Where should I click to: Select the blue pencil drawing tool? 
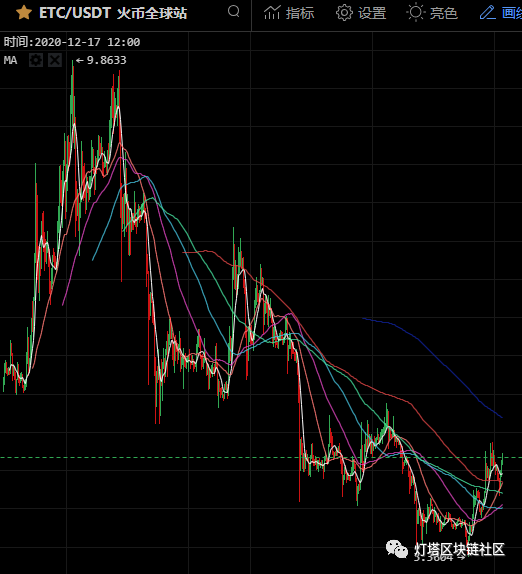[488, 12]
